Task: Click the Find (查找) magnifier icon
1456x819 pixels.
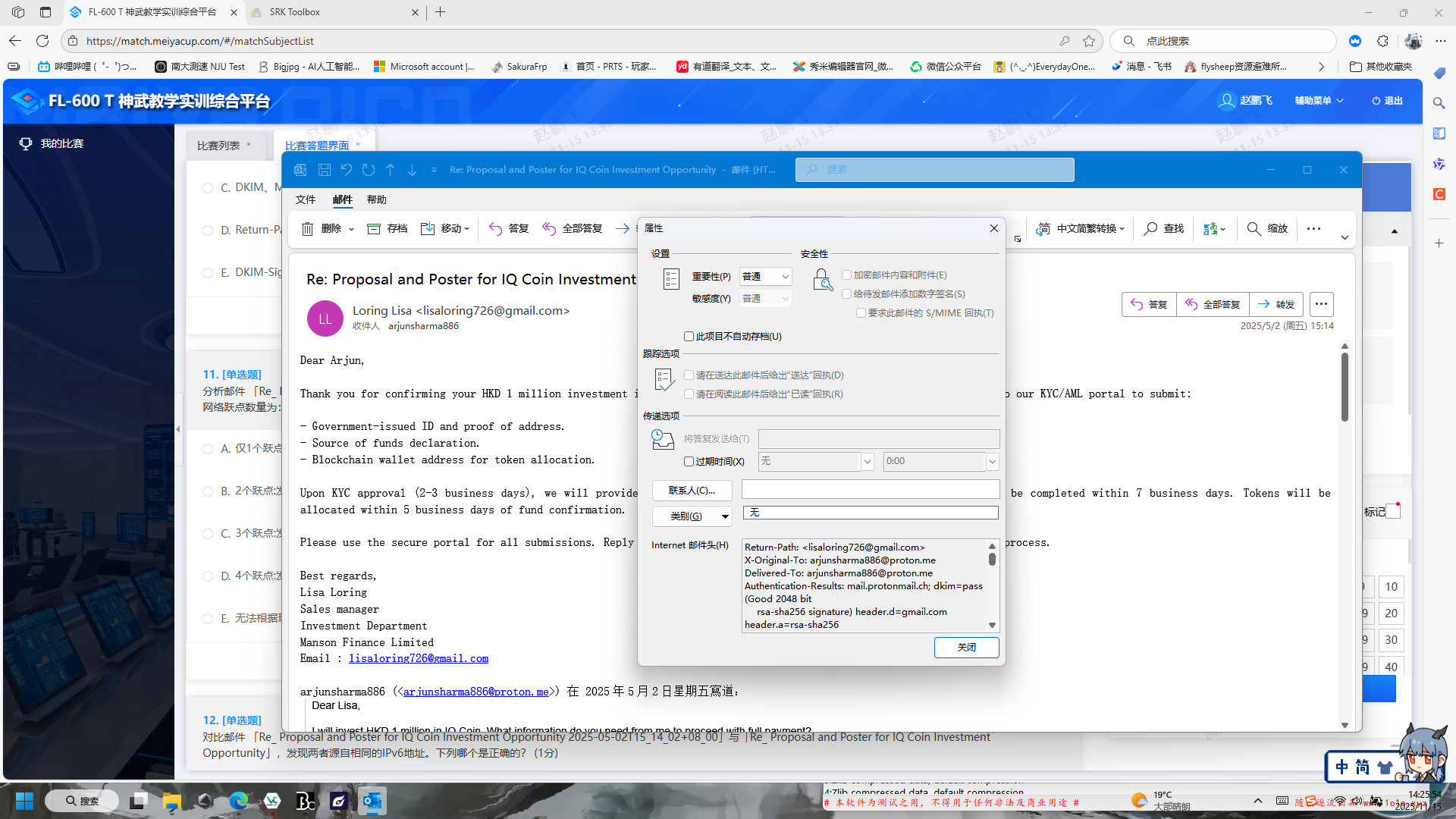Action: click(x=1150, y=228)
